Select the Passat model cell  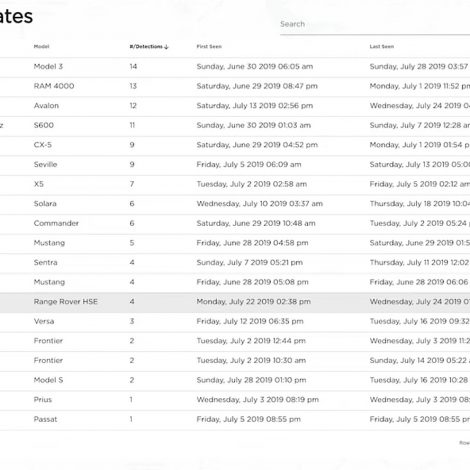point(45,419)
